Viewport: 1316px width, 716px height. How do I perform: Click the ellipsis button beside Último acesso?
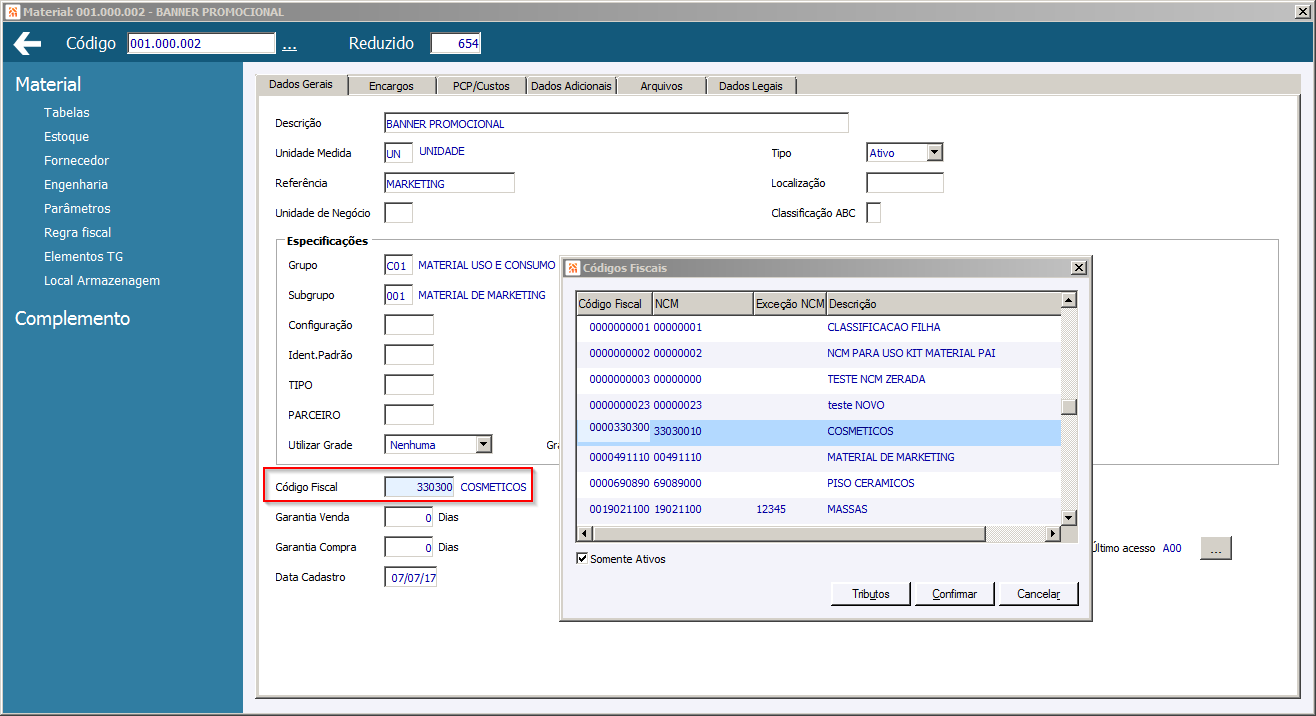[x=1215, y=548]
